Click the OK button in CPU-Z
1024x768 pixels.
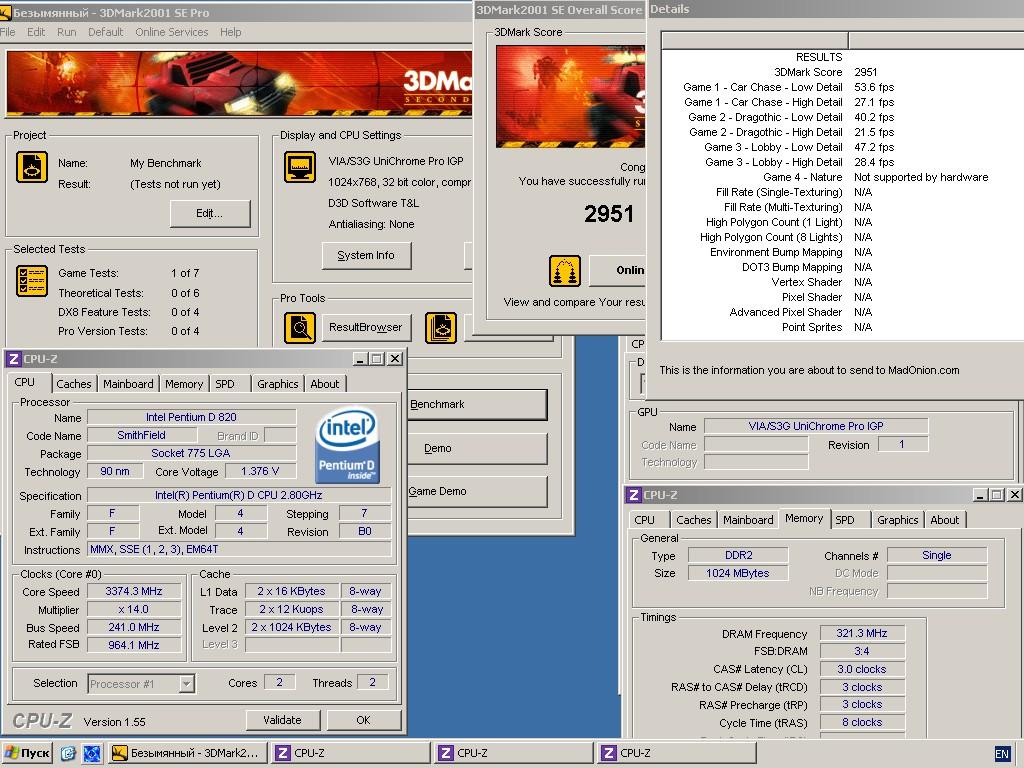point(363,720)
